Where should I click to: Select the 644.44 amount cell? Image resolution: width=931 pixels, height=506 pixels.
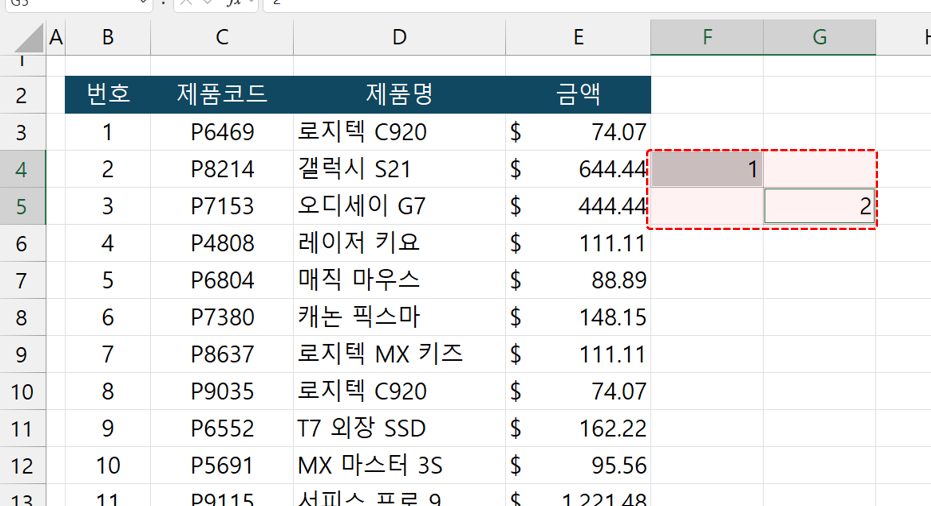tap(578, 169)
